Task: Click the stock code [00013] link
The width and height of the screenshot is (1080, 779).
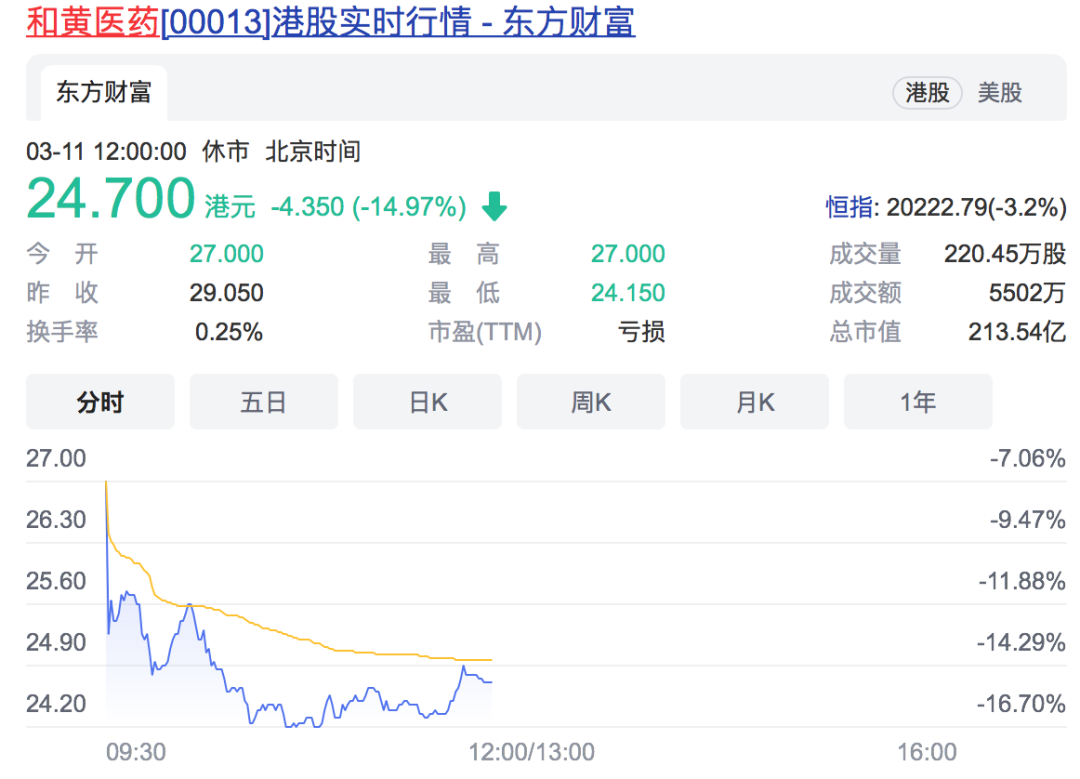Action: pyautogui.click(x=212, y=23)
